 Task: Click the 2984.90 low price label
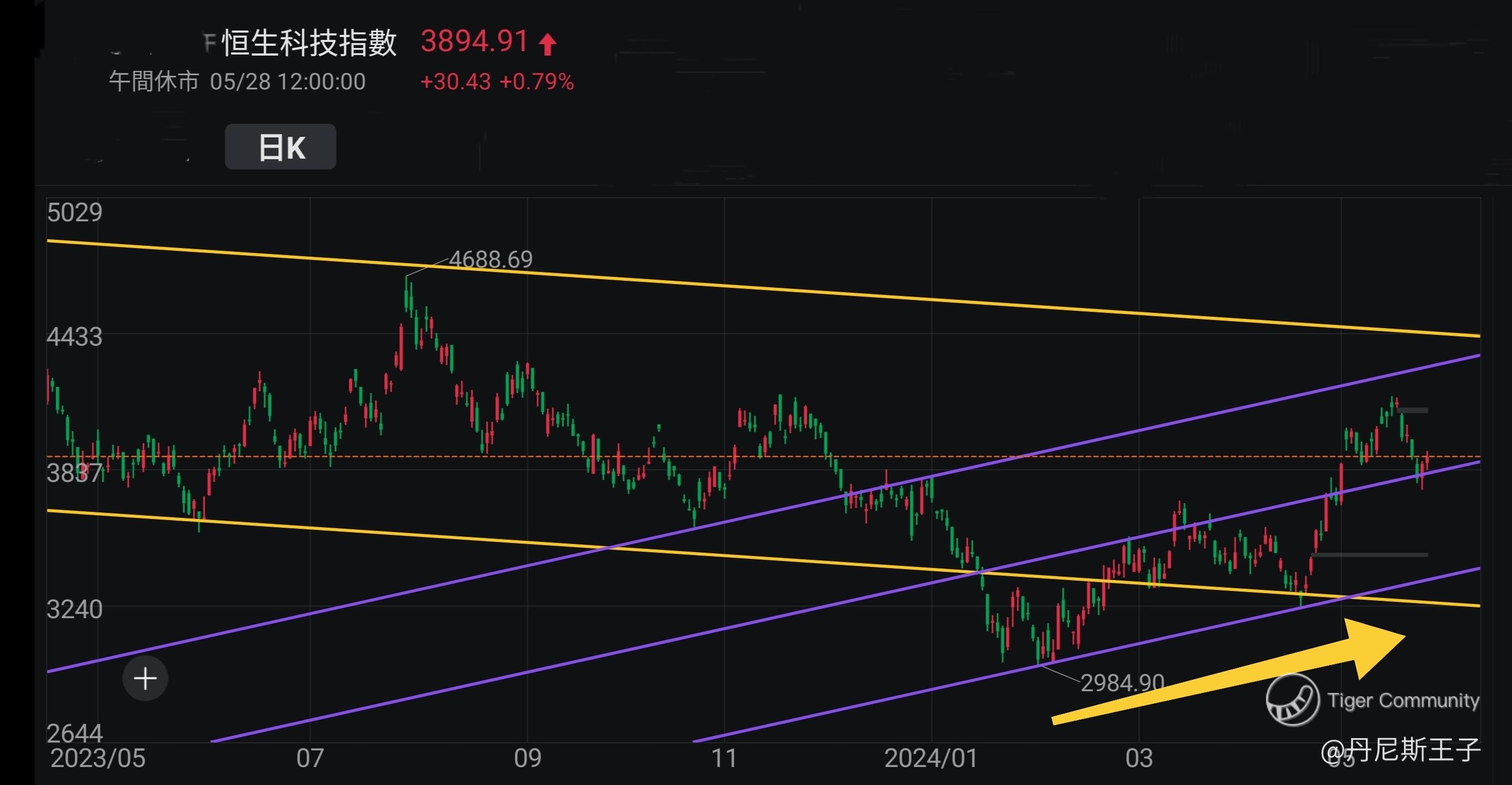pyautogui.click(x=1122, y=683)
